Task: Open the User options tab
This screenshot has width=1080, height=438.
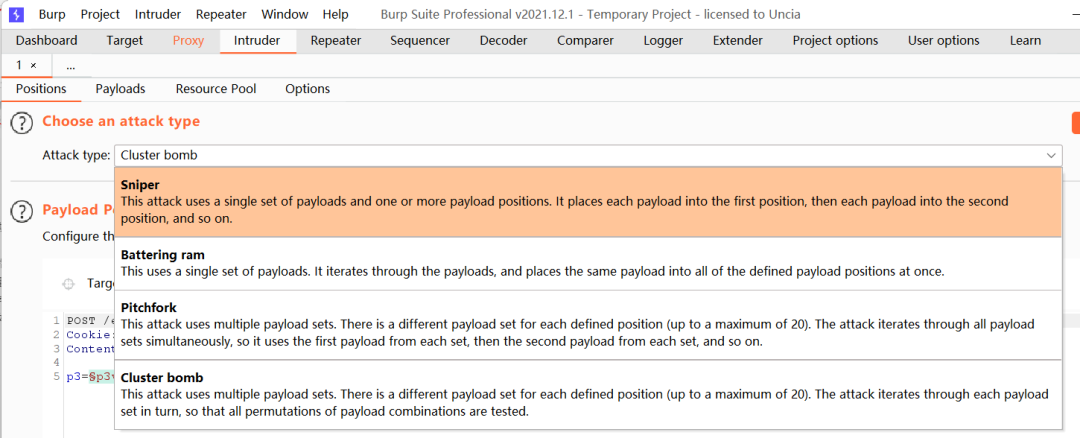Action: coord(944,41)
